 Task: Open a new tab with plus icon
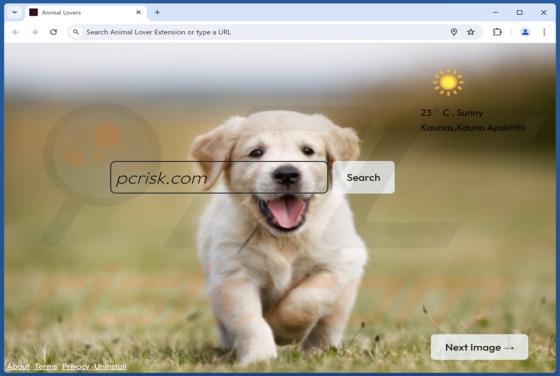coord(157,12)
